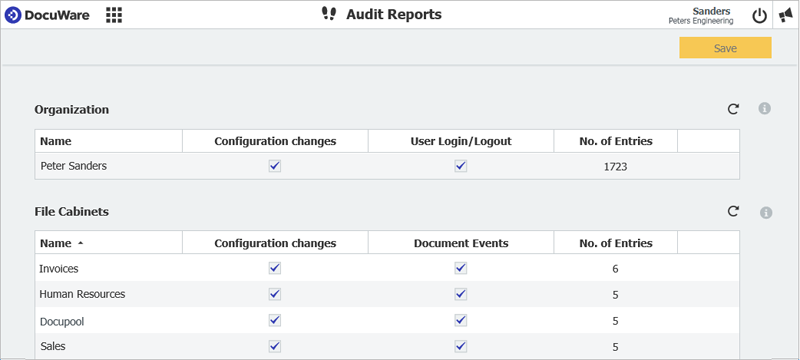Click File Cabinets Configuration changes header
800x360 pixels.
coord(275,243)
